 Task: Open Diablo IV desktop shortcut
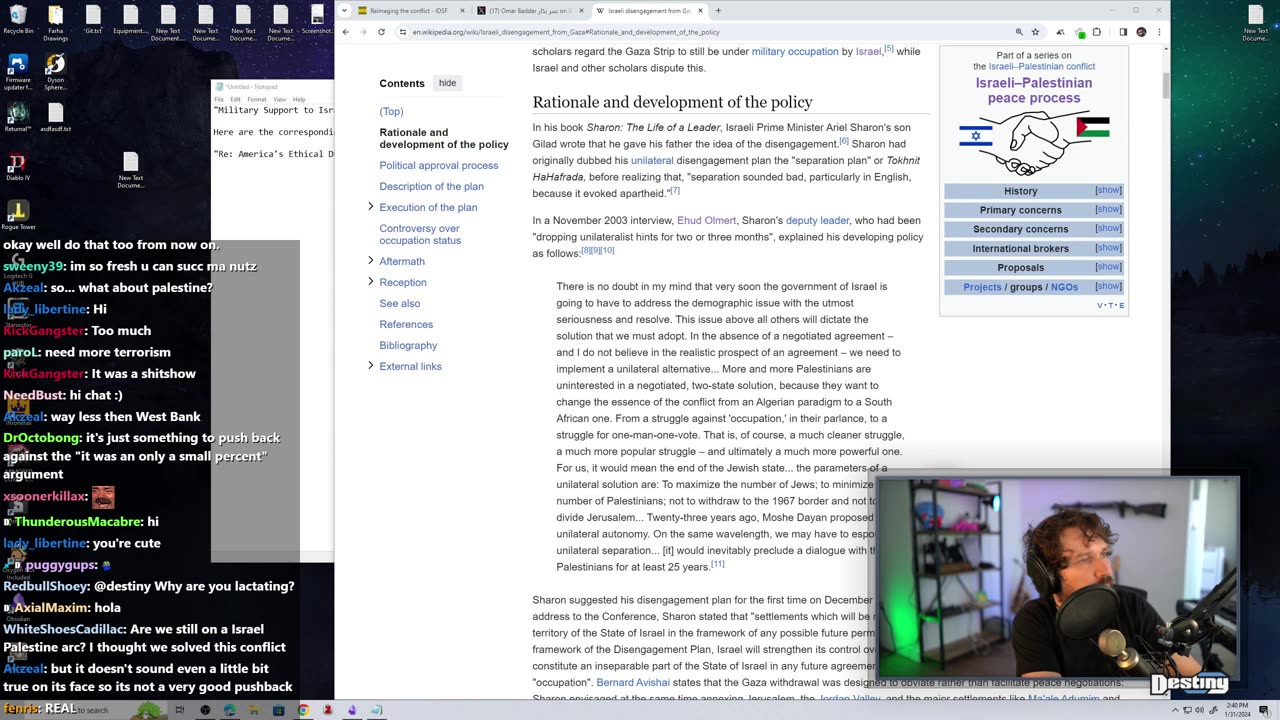pos(18,167)
